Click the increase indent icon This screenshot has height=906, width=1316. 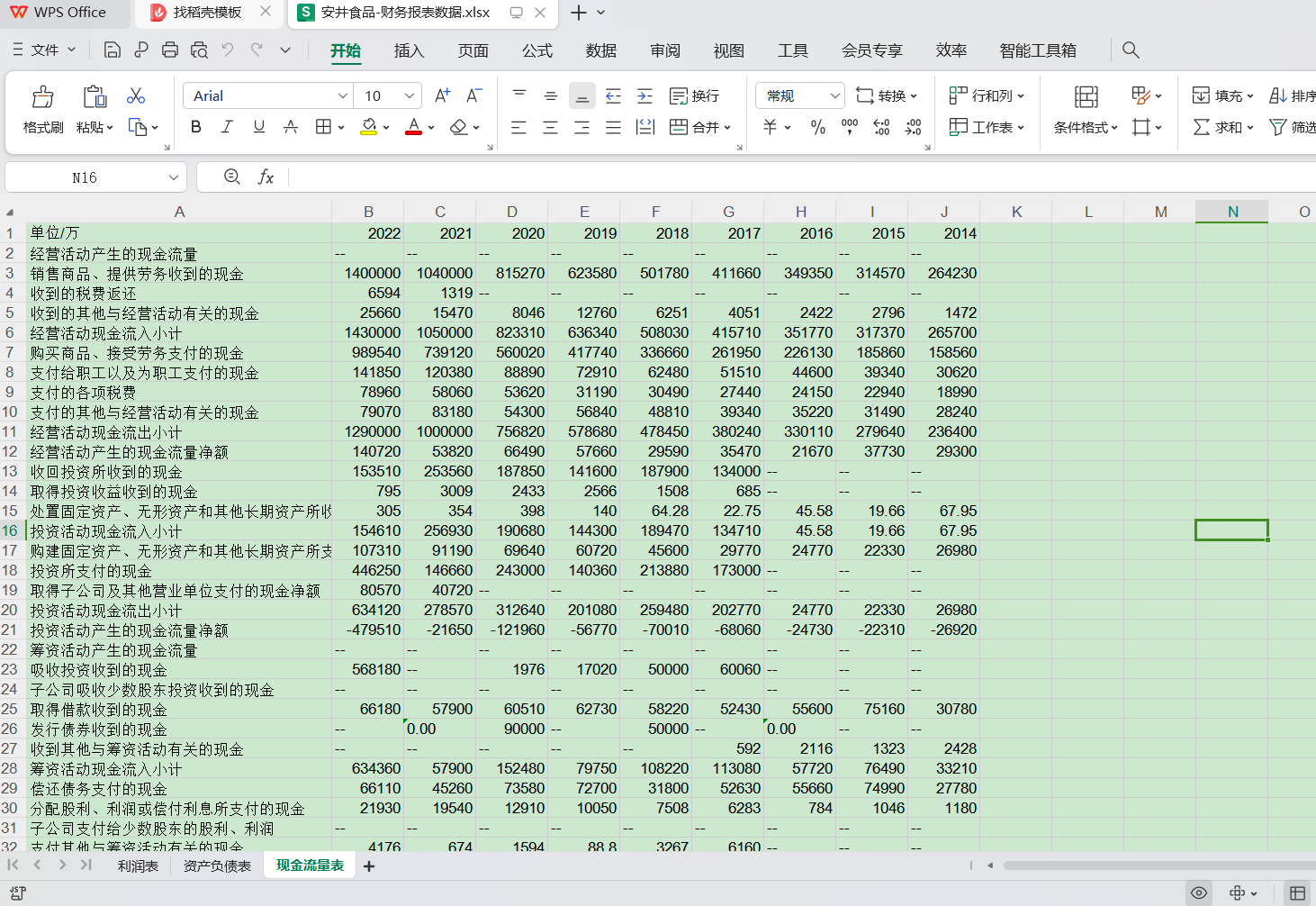[x=644, y=95]
